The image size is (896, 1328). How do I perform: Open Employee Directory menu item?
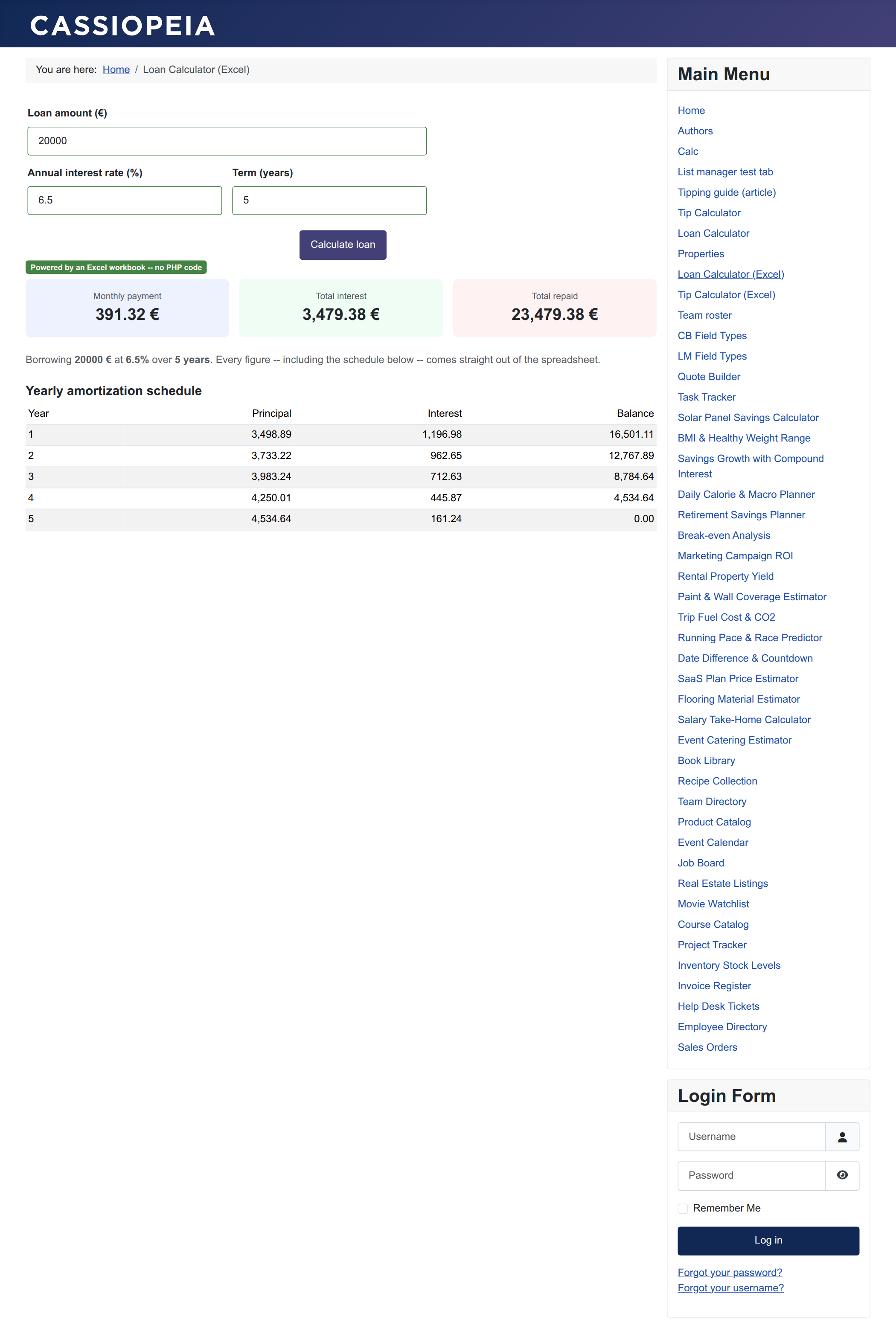722,1027
